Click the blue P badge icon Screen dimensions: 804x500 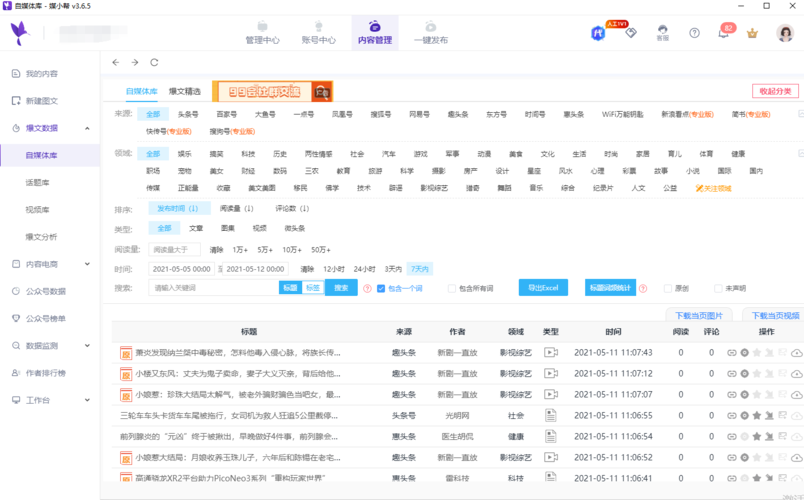click(x=597, y=33)
